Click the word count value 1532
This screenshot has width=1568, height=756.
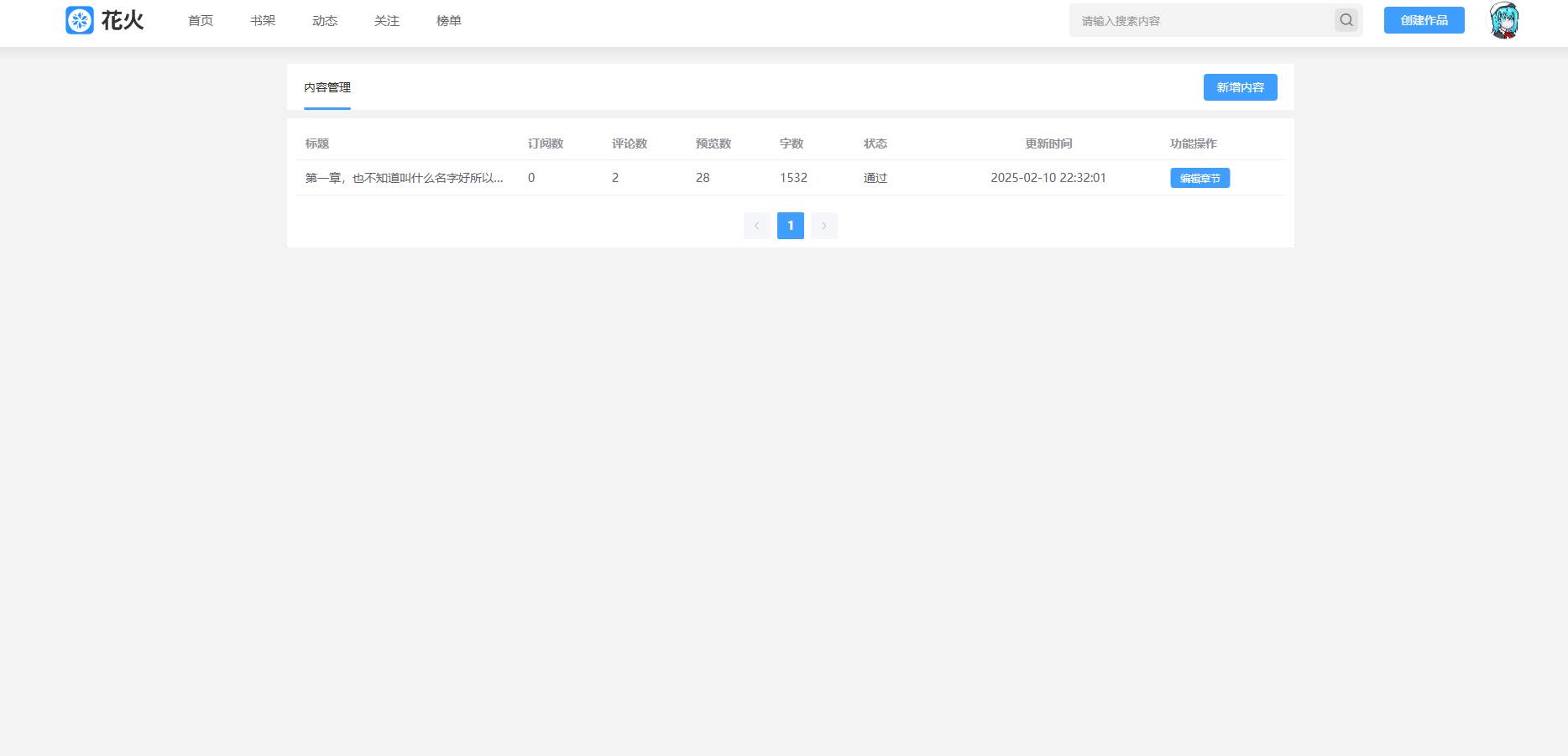point(793,178)
